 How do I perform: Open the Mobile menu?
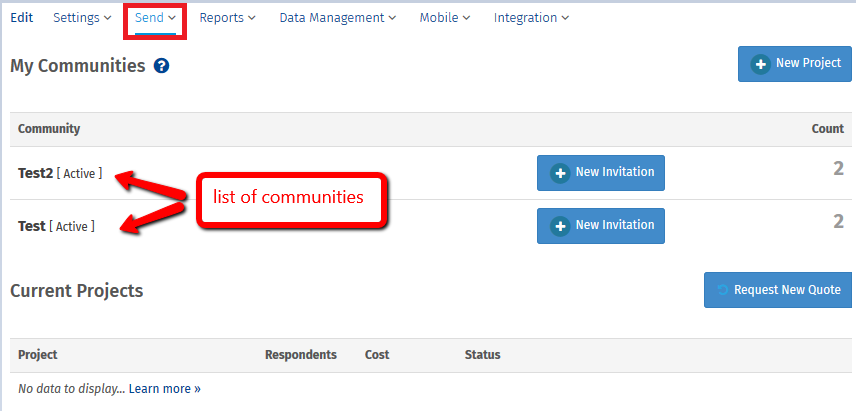click(445, 18)
